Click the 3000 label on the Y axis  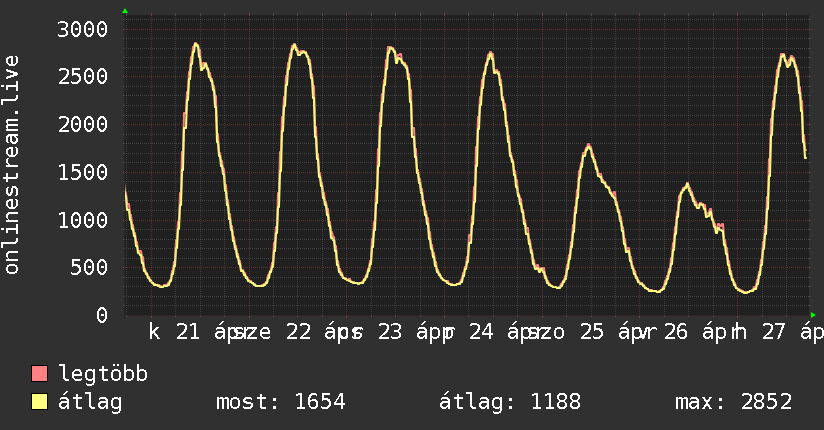(x=81, y=29)
